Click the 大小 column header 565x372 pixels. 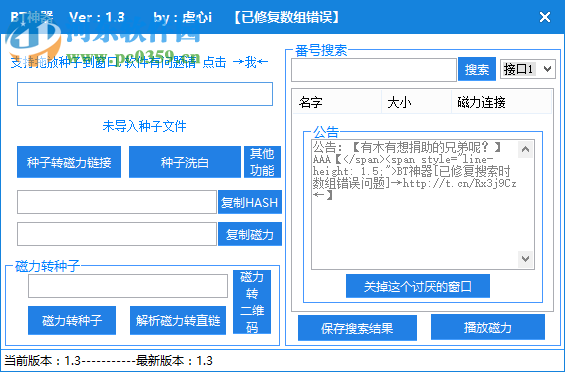click(x=417, y=103)
